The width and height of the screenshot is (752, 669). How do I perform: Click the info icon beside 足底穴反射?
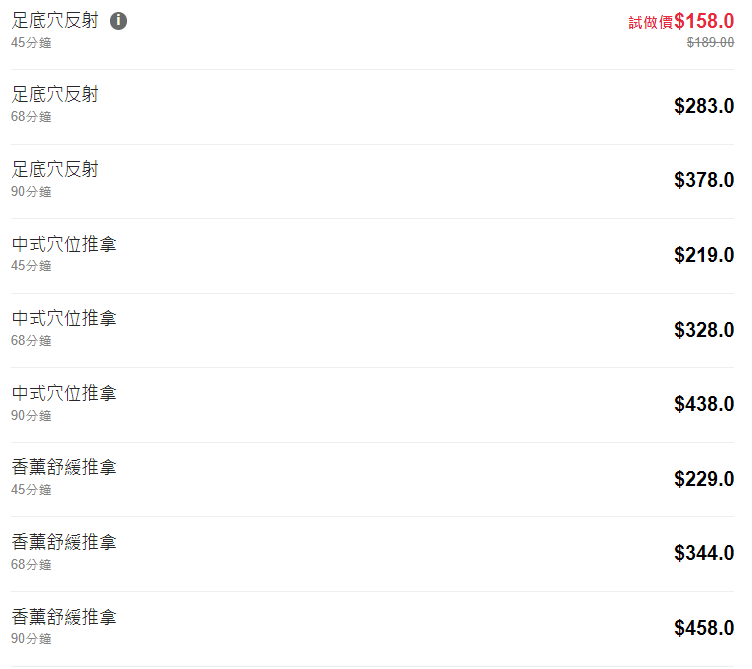tap(118, 21)
